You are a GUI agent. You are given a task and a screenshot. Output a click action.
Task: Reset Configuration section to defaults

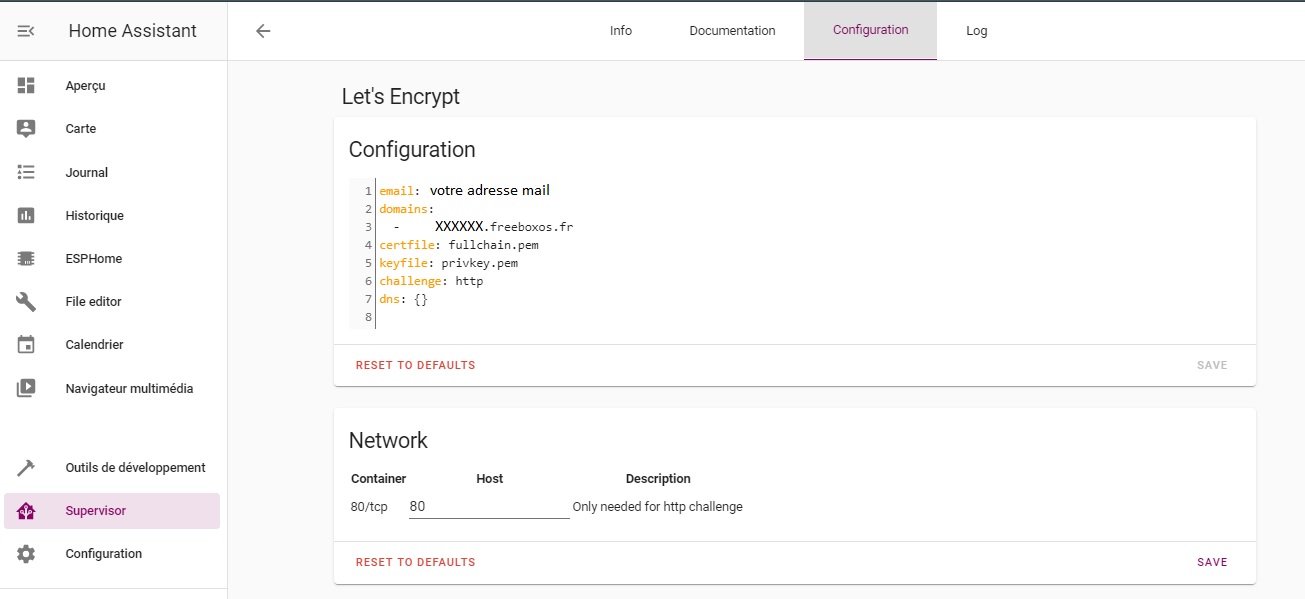pyautogui.click(x=415, y=365)
